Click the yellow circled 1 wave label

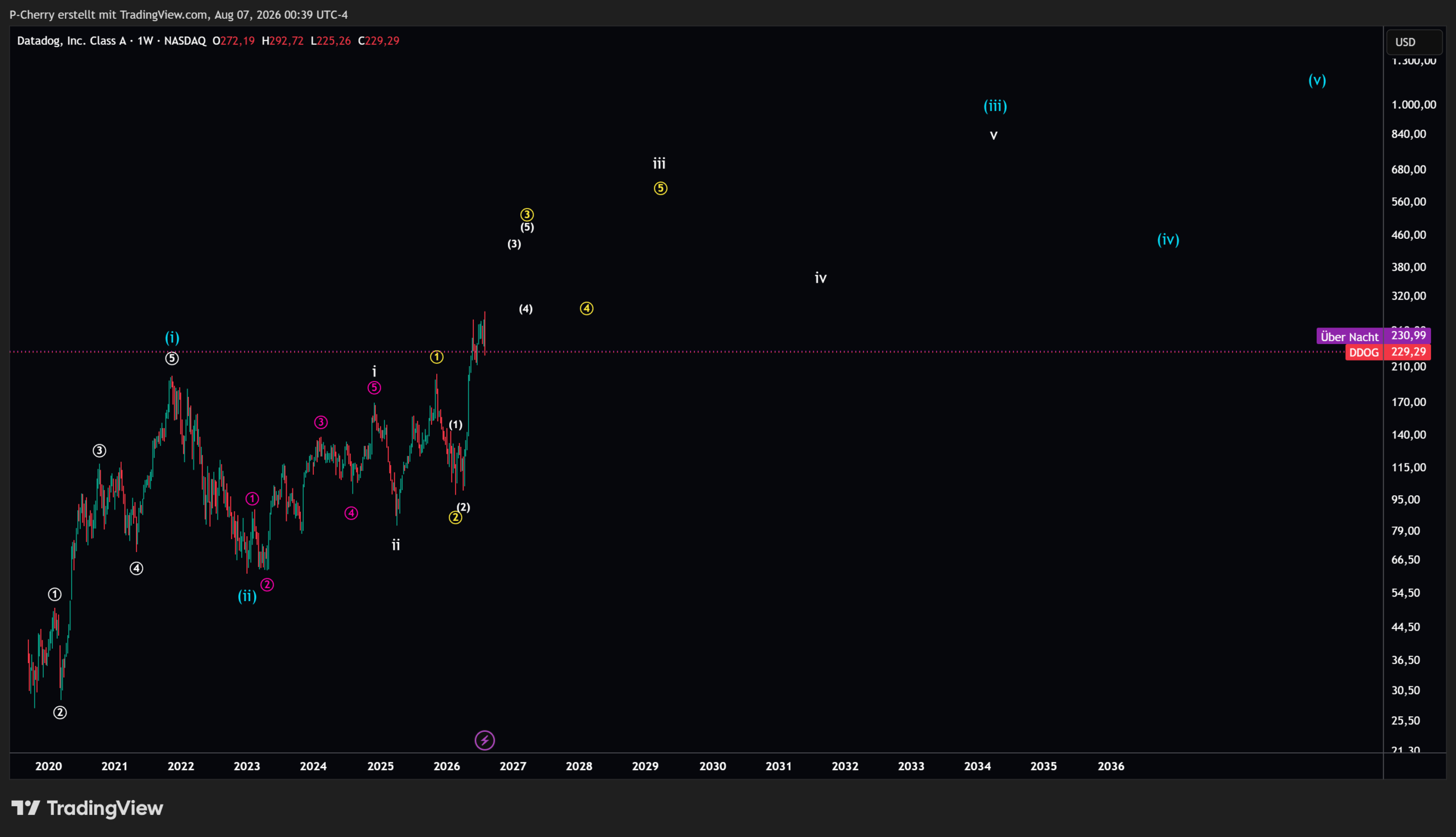[437, 357]
